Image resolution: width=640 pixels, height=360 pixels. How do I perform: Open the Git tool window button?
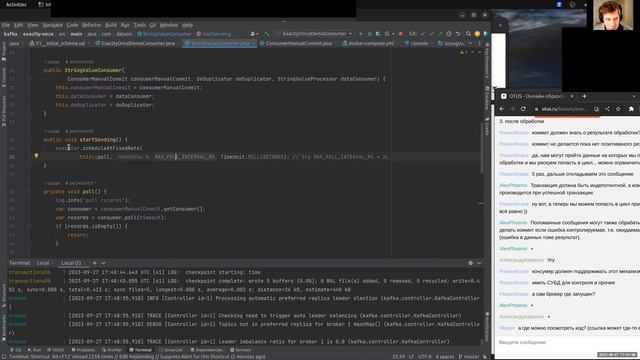click(16, 350)
